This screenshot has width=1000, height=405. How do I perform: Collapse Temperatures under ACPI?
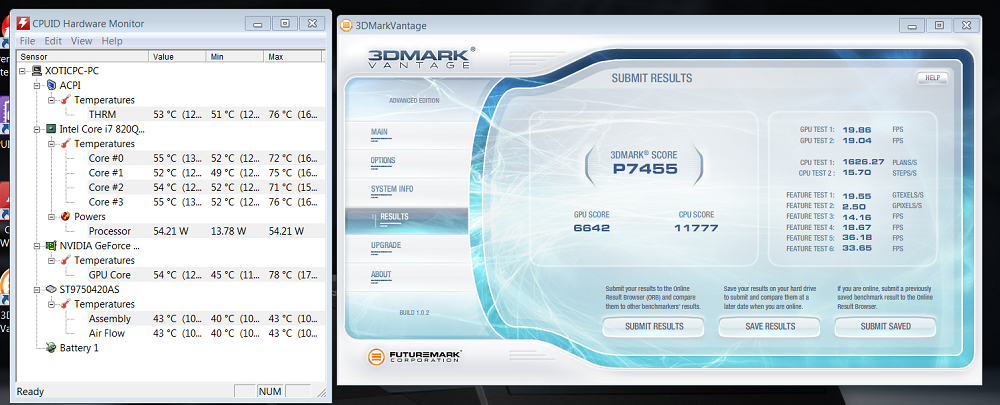click(51, 100)
